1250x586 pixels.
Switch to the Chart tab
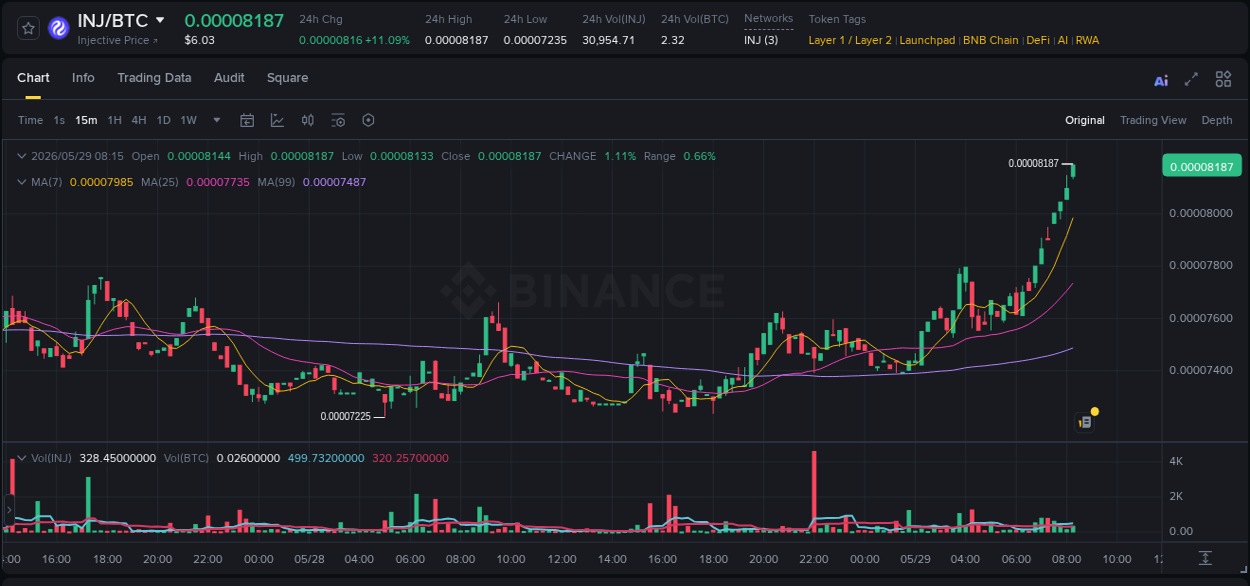(33, 78)
